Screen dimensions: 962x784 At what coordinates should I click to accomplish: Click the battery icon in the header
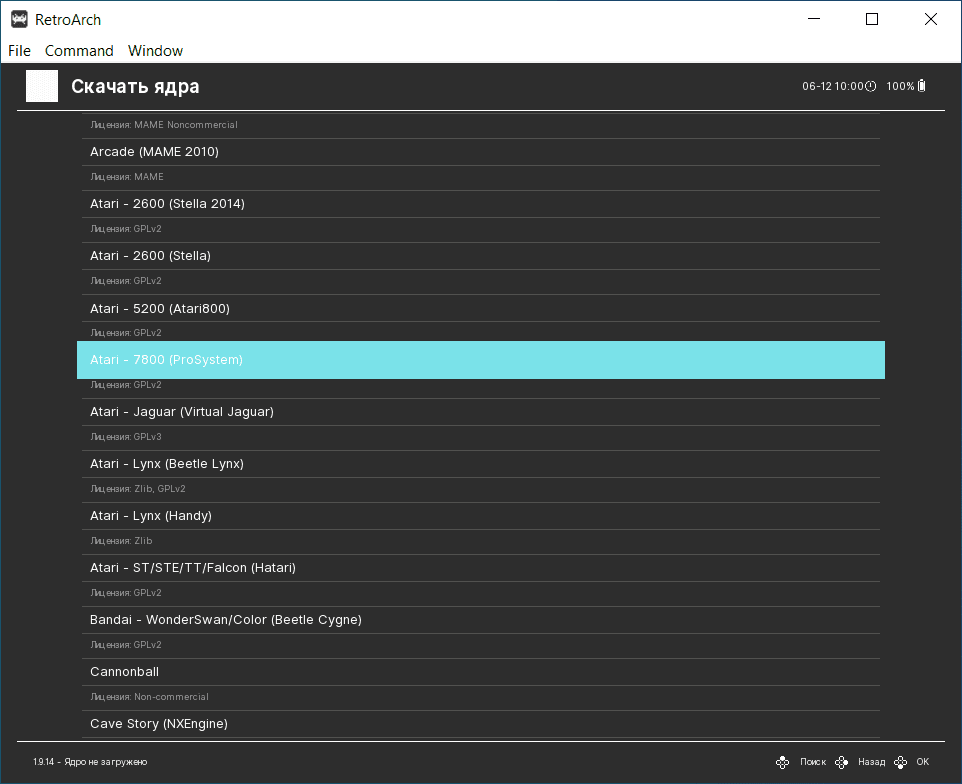pos(922,86)
